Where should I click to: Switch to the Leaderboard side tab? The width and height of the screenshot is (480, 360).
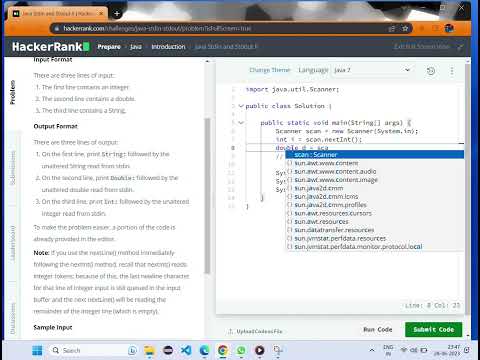click(13, 243)
